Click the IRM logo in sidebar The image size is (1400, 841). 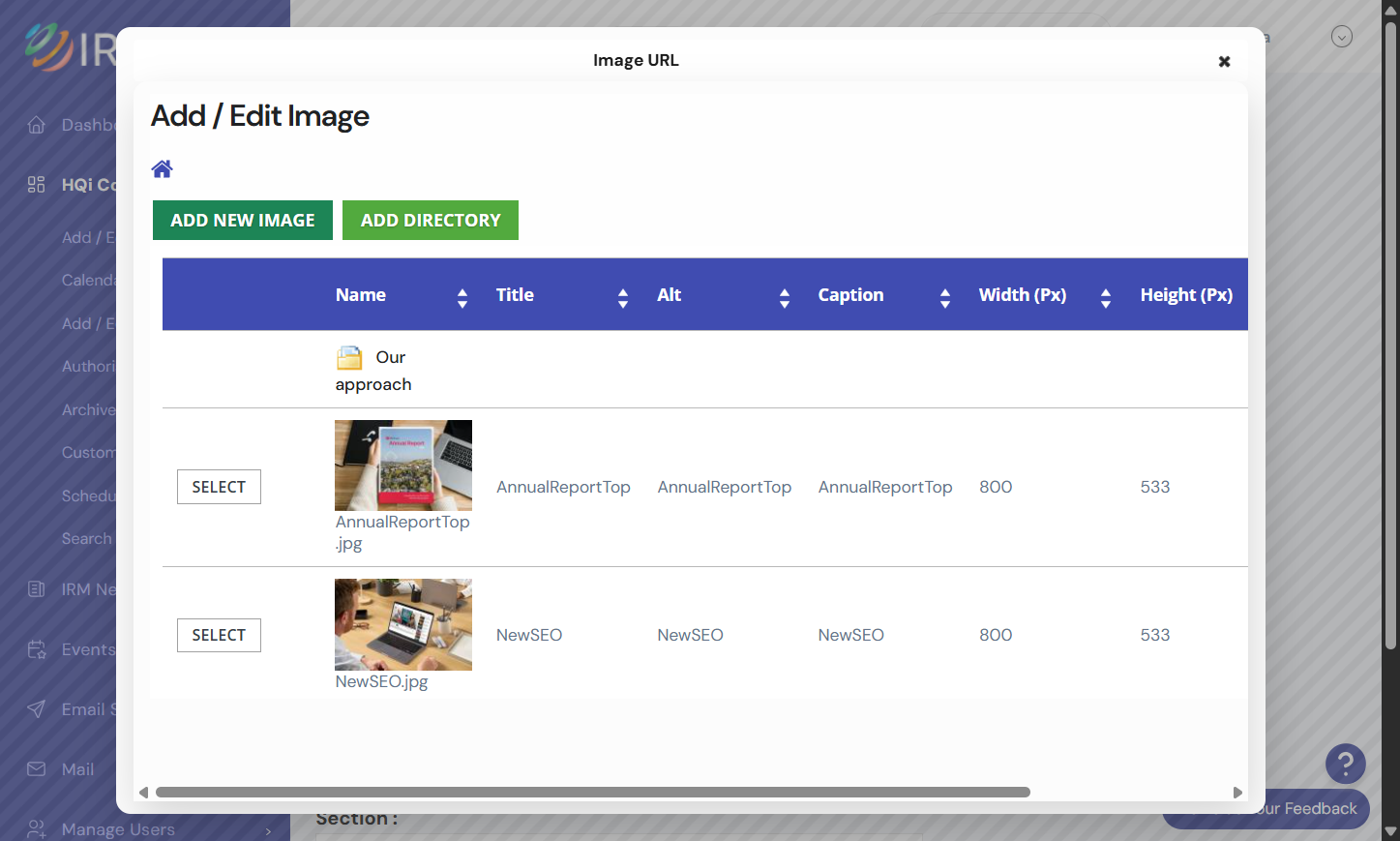pyautogui.click(x=70, y=48)
